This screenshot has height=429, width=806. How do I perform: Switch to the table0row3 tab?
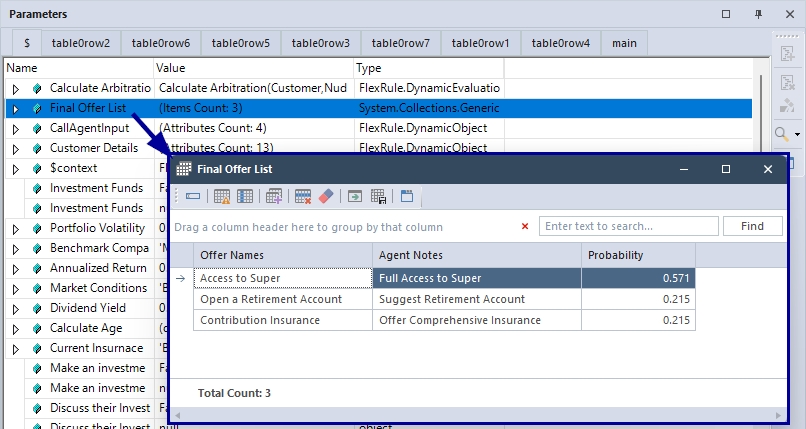(321, 43)
